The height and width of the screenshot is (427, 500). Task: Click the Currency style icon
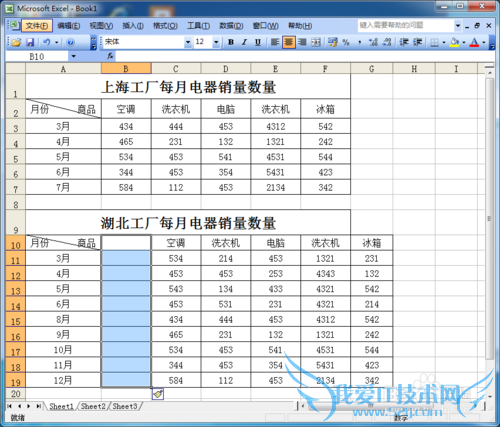[x=332, y=42]
